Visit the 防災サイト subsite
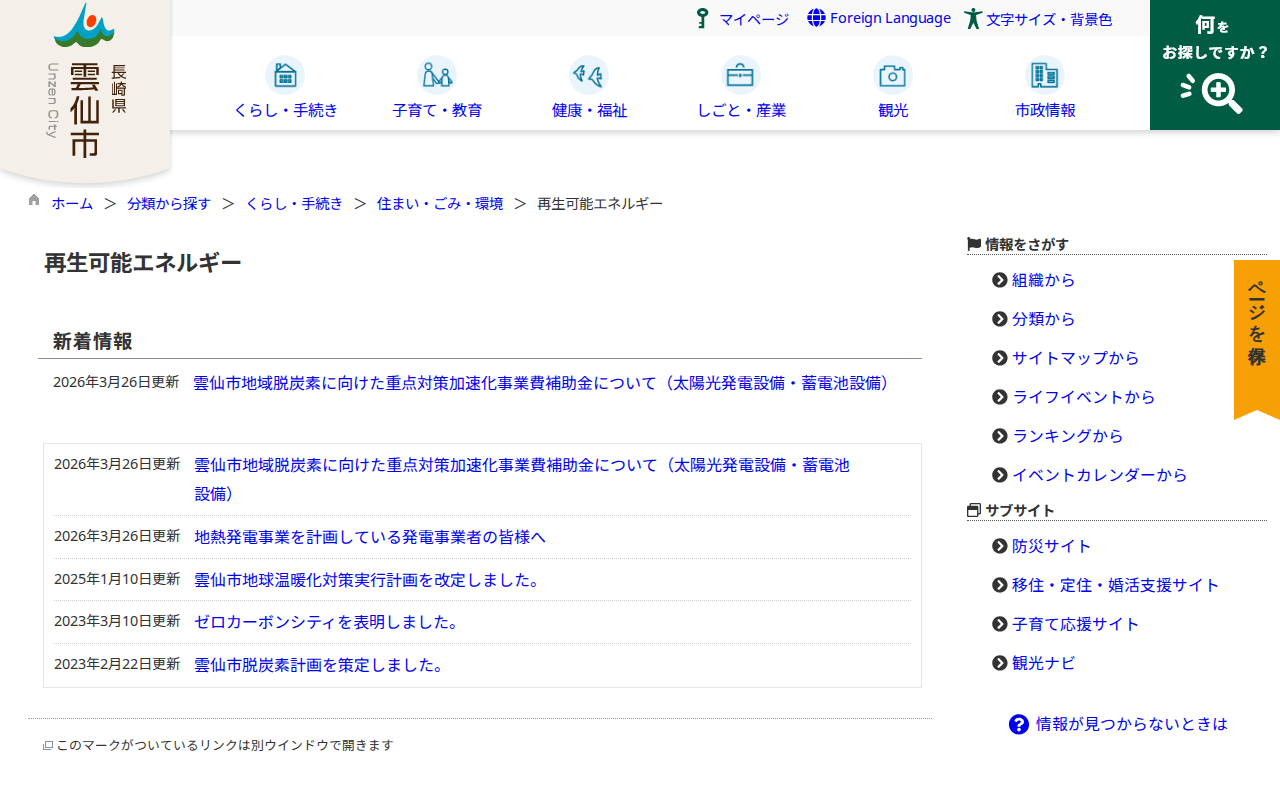1280x800 pixels. coord(1051,546)
